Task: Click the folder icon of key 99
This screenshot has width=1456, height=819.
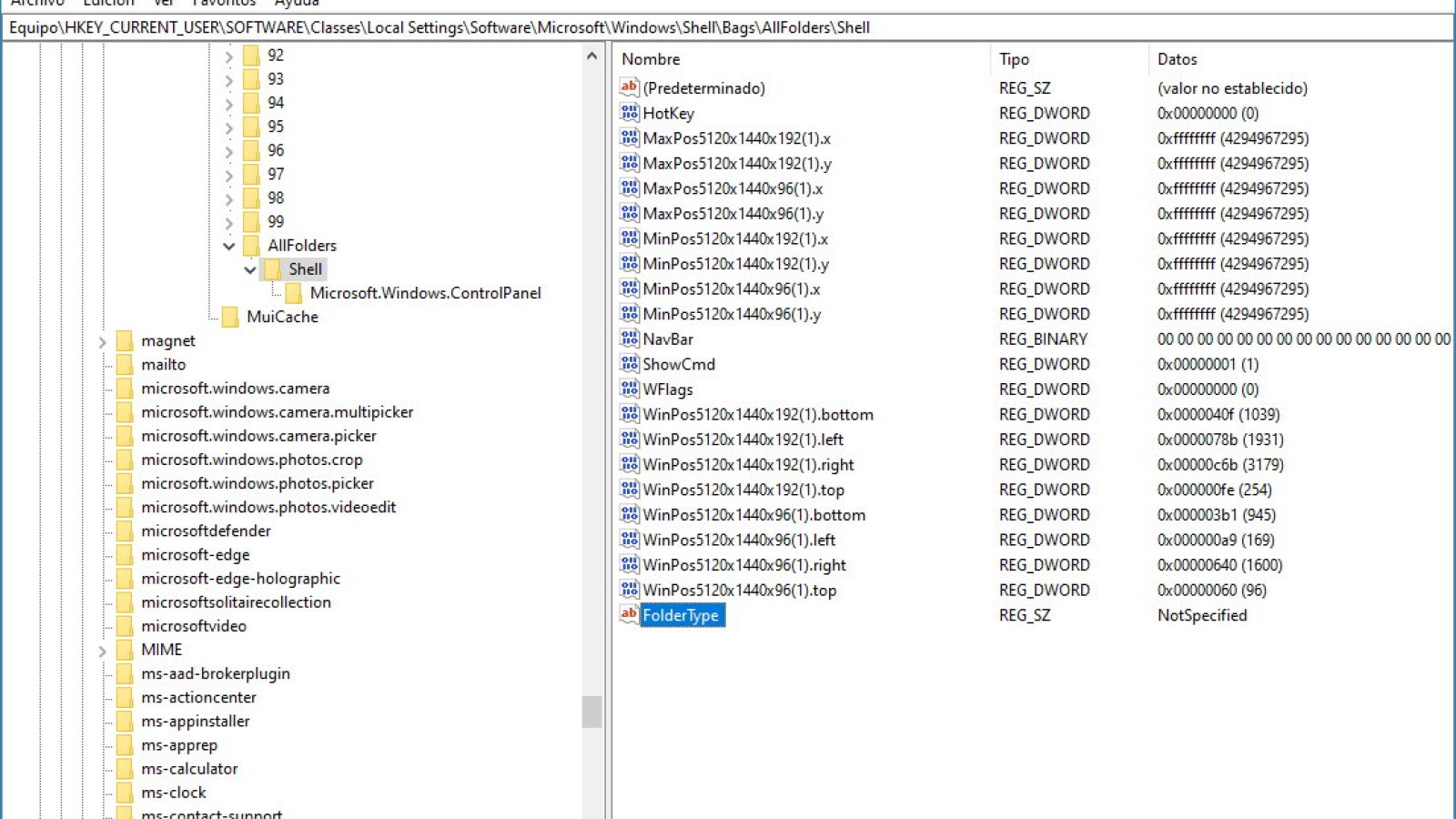Action: click(x=251, y=221)
